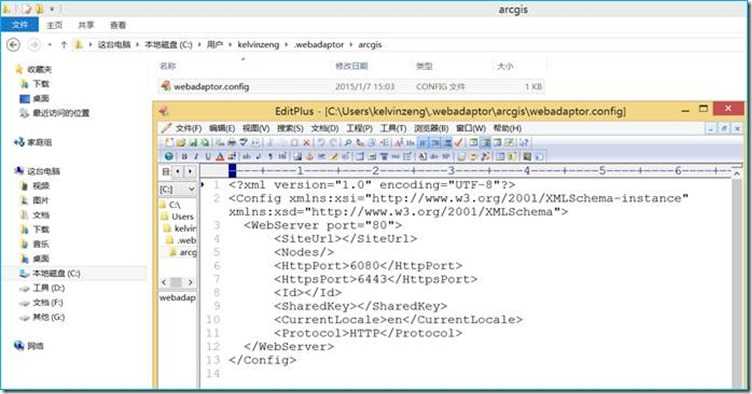Viewport: 752px width, 394px height.
Task: Create a new document in EditPlus toolbar
Action: pos(169,142)
